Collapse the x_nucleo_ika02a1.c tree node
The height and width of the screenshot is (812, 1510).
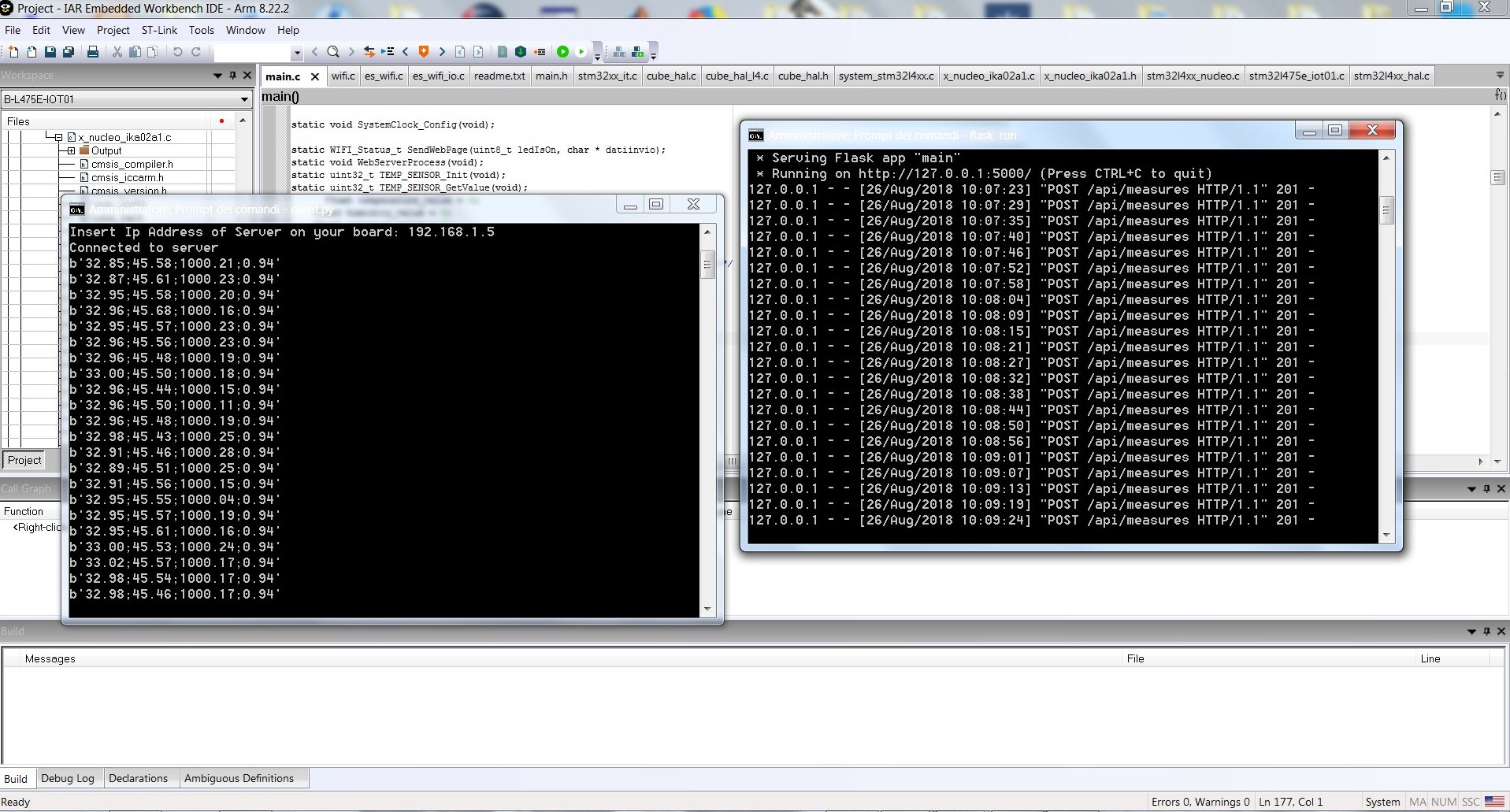pos(58,137)
